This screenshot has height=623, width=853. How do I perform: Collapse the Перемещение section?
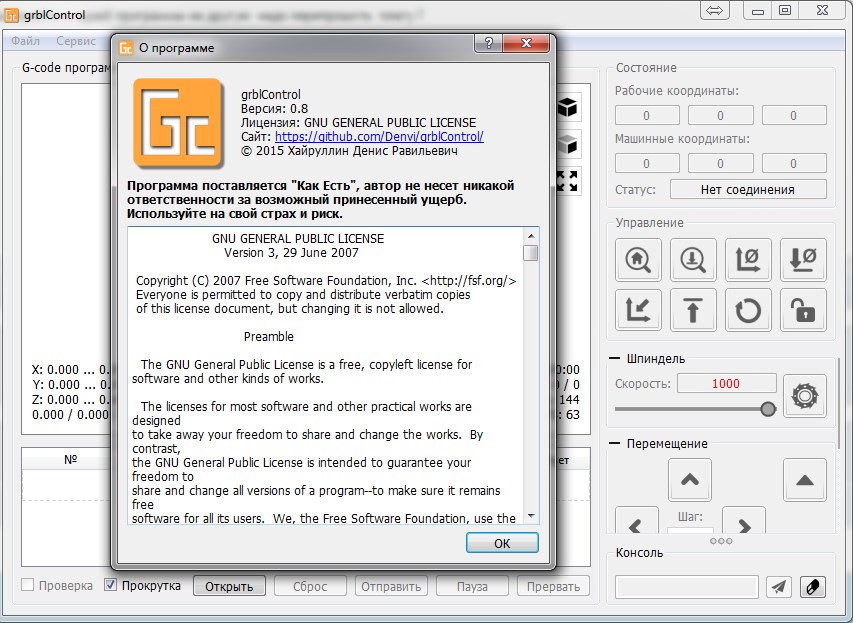[615, 443]
